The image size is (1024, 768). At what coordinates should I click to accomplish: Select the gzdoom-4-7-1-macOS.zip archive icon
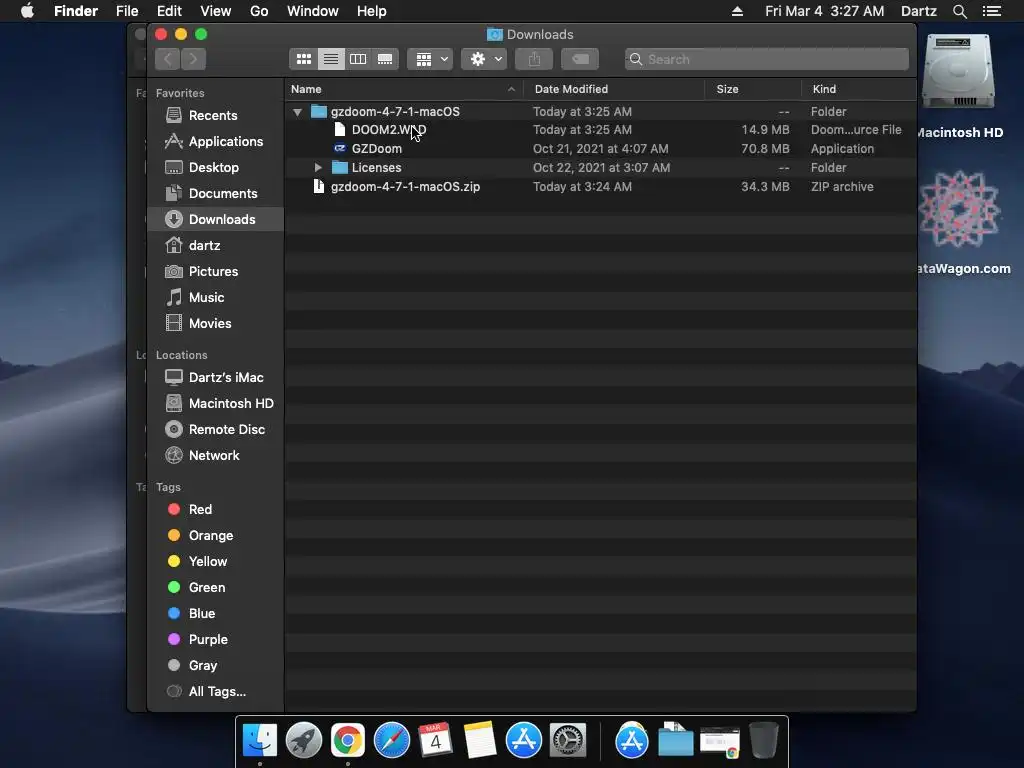tap(319, 187)
